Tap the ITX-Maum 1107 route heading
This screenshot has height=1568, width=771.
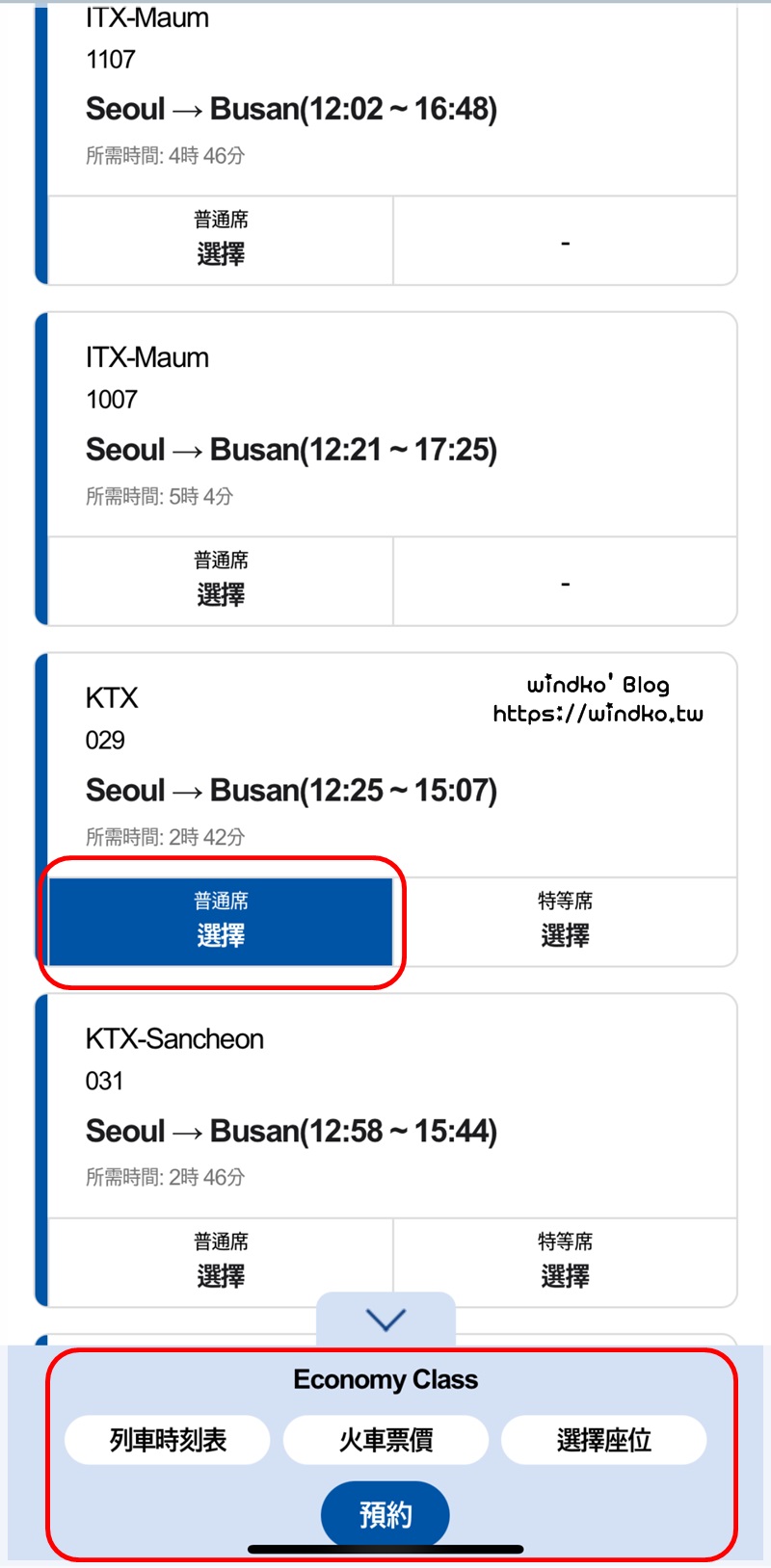(291, 110)
